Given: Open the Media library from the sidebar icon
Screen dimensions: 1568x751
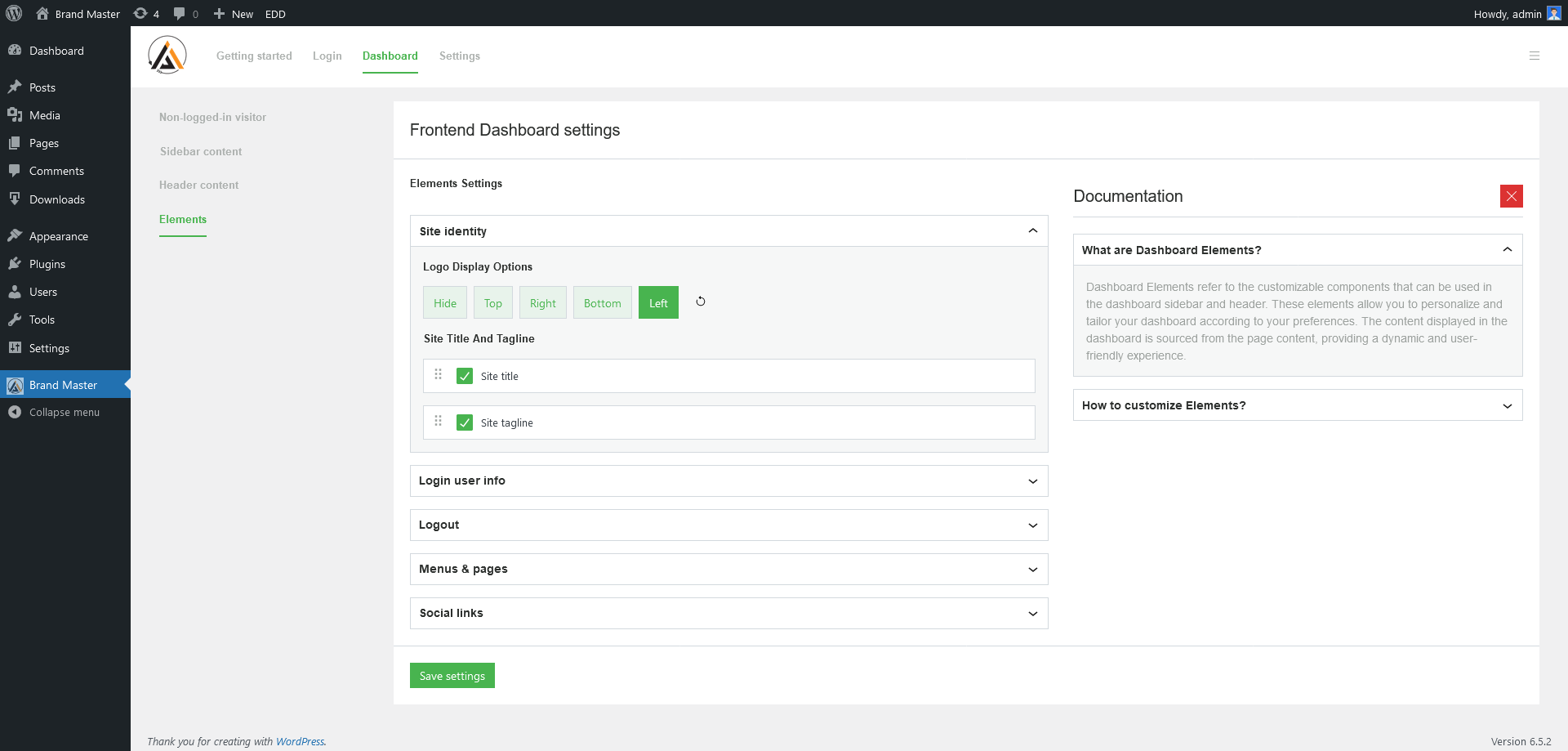Looking at the screenshot, I should pyautogui.click(x=16, y=114).
